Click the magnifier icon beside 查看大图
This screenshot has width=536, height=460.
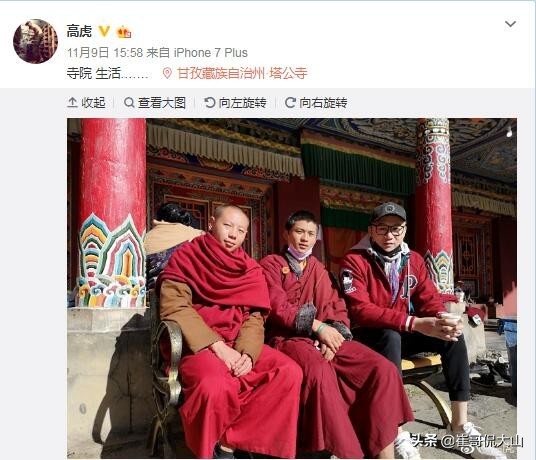point(129,103)
